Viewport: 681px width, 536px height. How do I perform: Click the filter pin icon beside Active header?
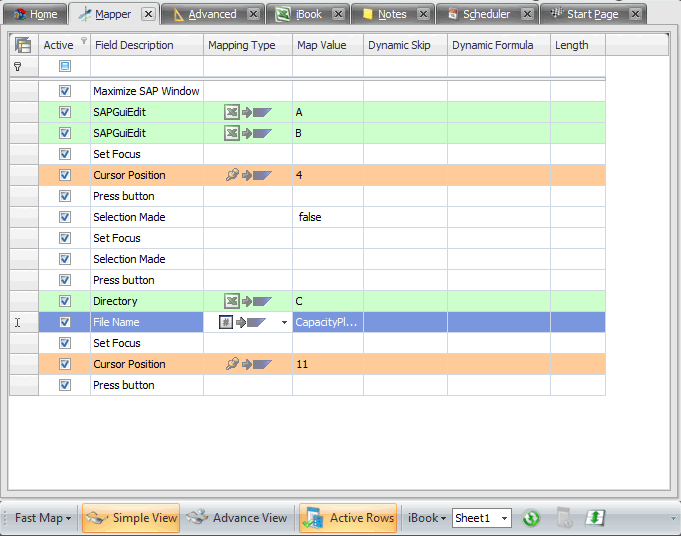[x=84, y=40]
